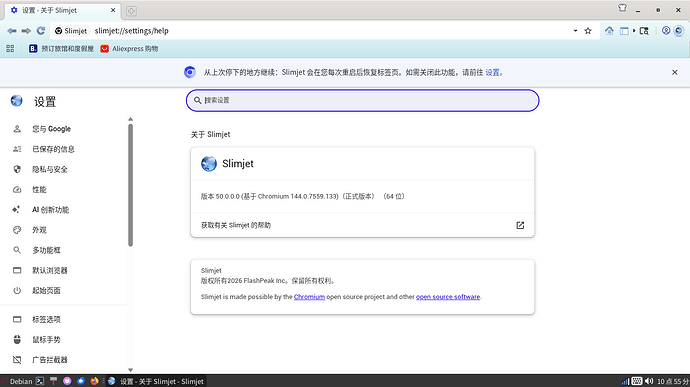Image resolution: width=690 pixels, height=387 pixels.
Task: Open the 外观 settings section
Action: click(64, 230)
